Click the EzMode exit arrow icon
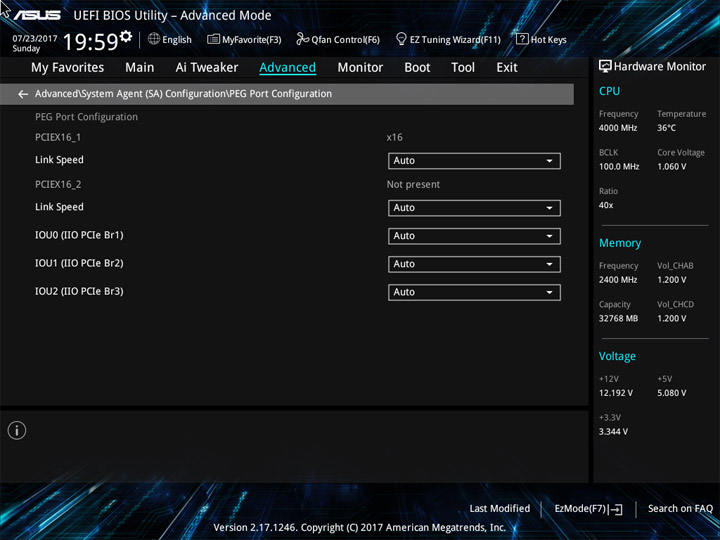 616,509
